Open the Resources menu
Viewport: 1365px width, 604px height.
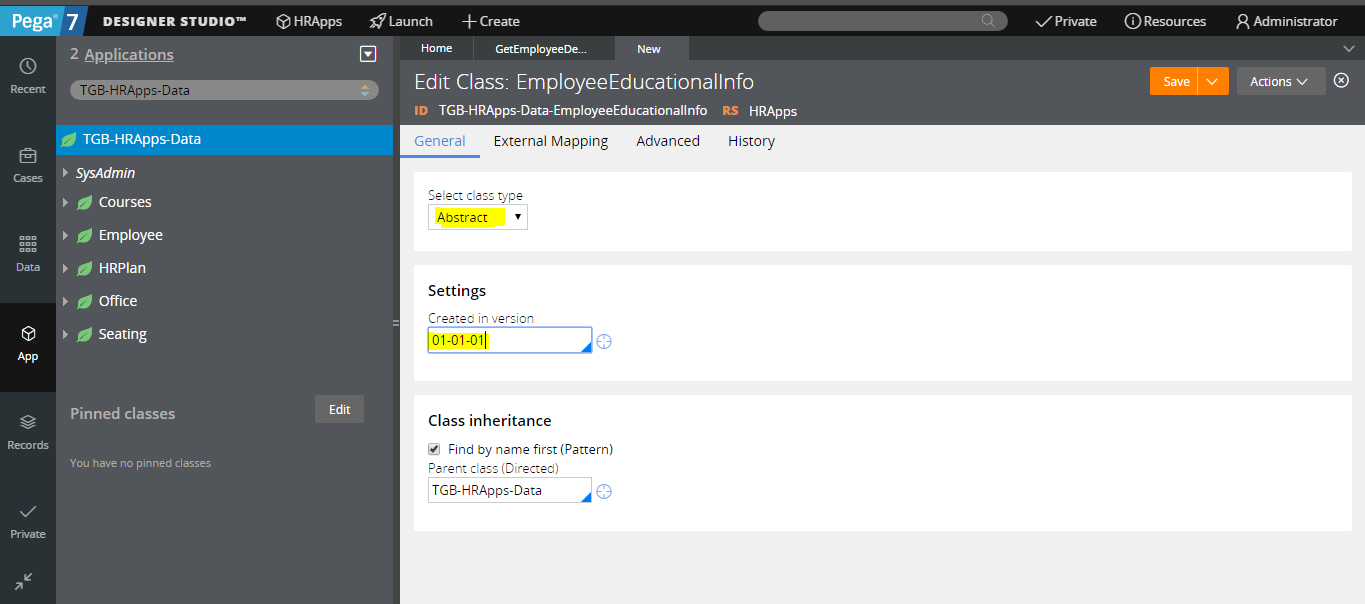coord(1166,21)
